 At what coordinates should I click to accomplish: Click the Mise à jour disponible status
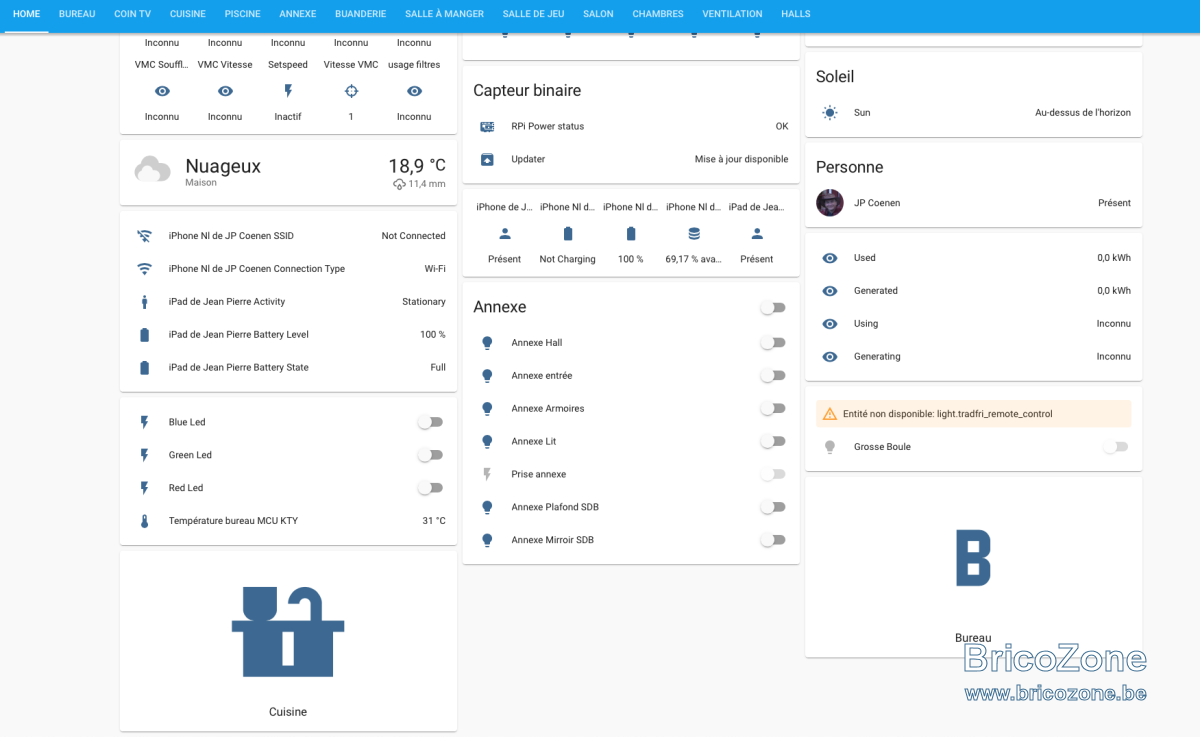click(x=741, y=159)
